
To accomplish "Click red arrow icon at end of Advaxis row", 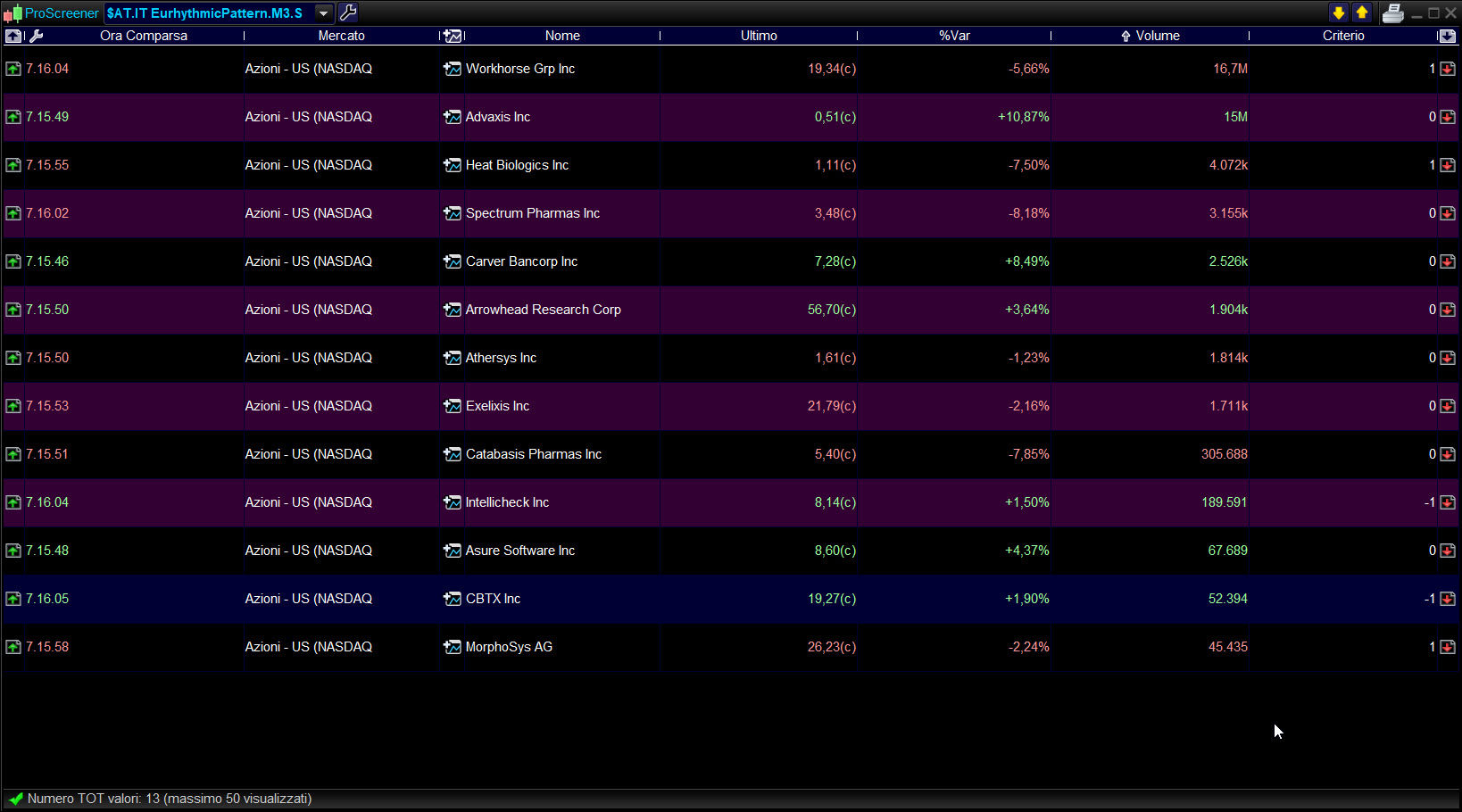I will tap(1448, 117).
